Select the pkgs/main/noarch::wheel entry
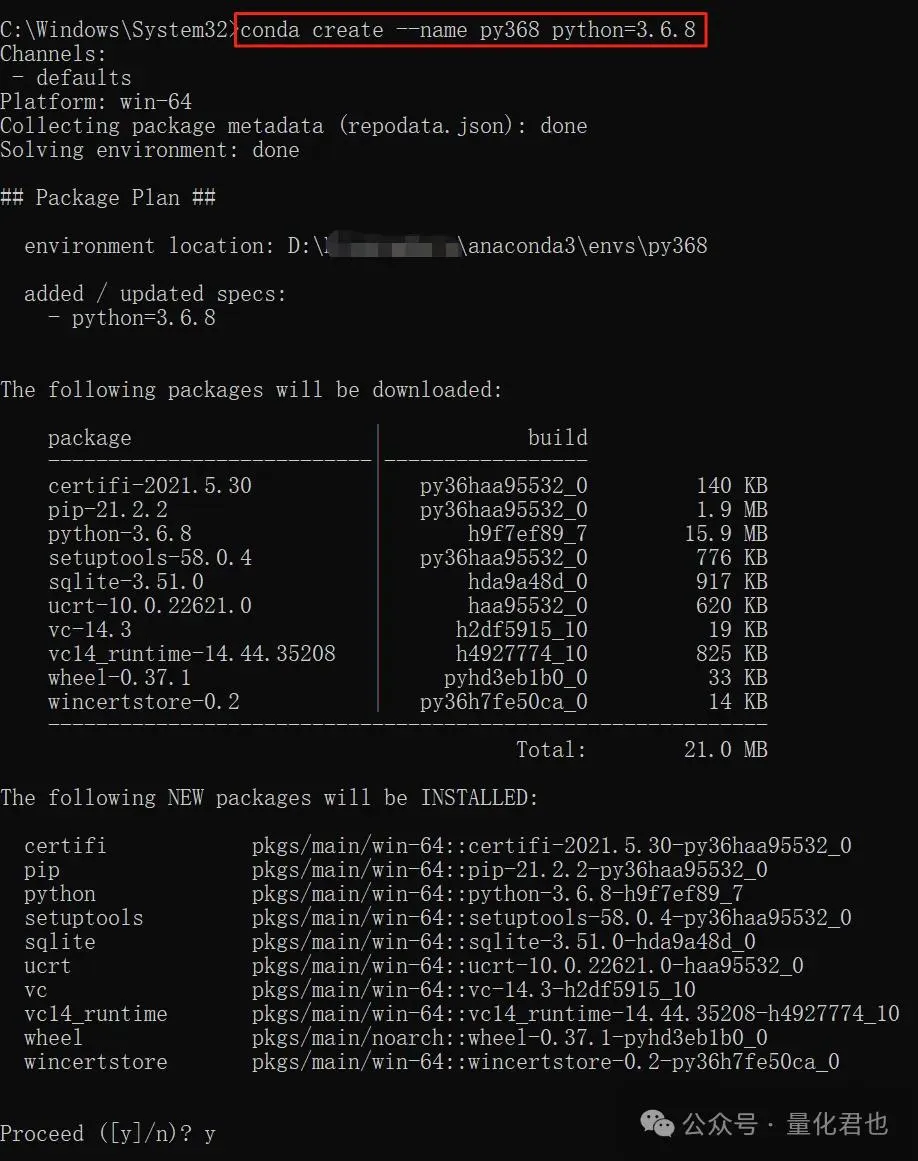 [x=509, y=1037]
